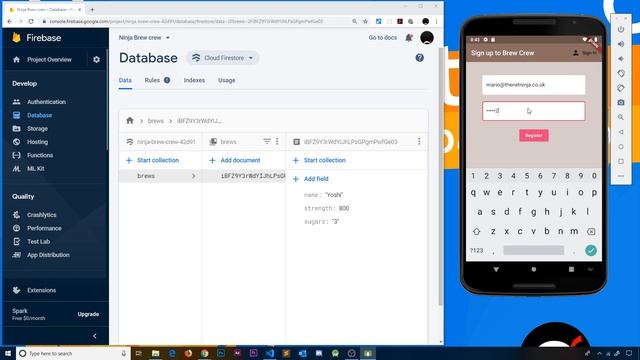The width and height of the screenshot is (640, 360).
Task: Click emulator toolbar back triangle
Action: (621, 132)
